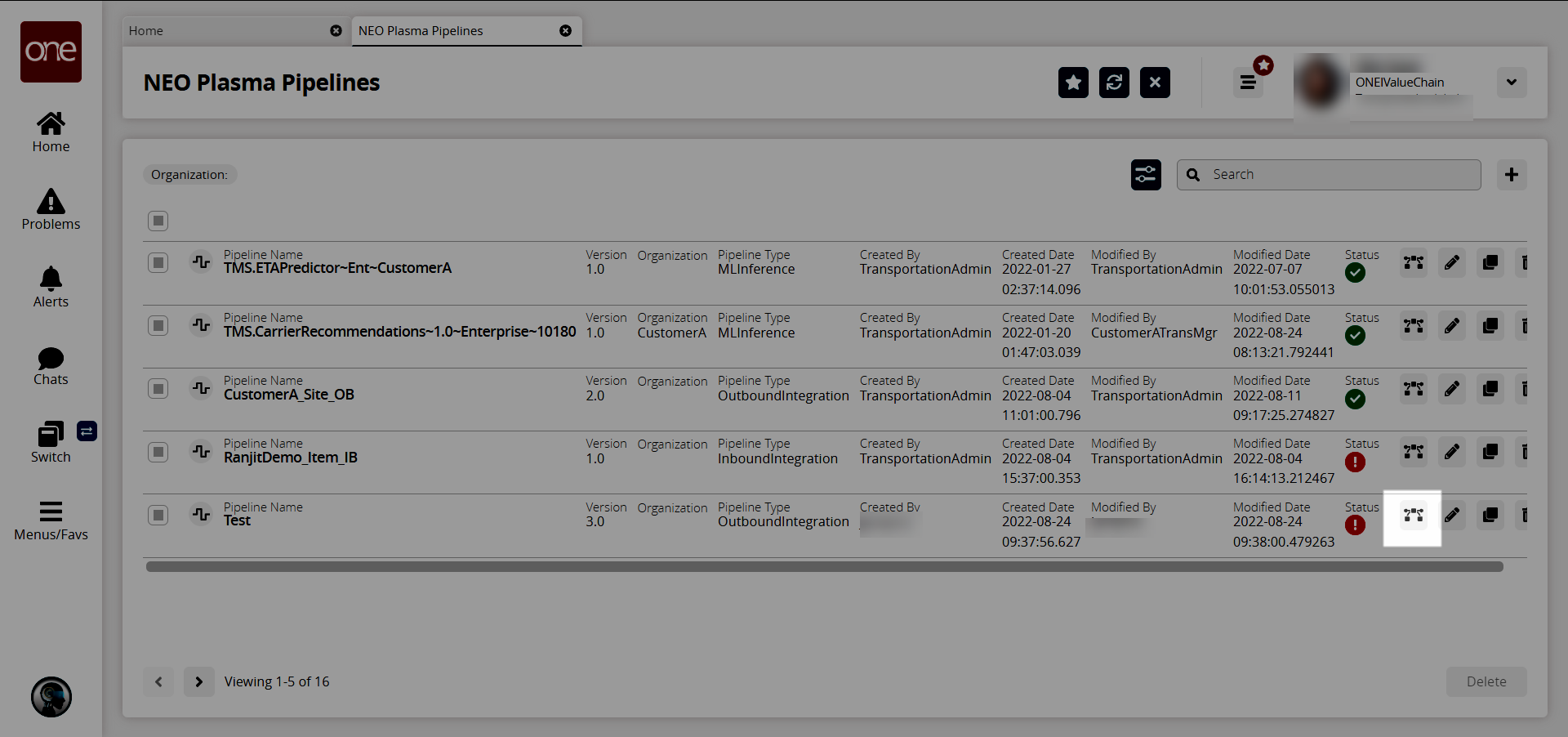Click the red error status for RanjitDemo_Item_IB
This screenshot has width=1568, height=737.
click(1355, 462)
